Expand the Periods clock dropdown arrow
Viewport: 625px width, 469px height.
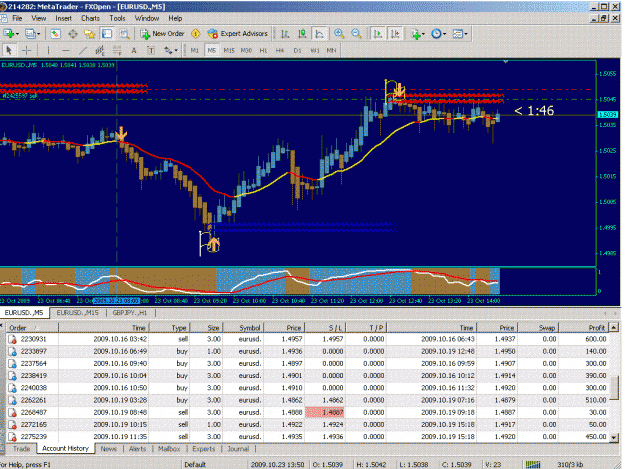[x=444, y=34]
